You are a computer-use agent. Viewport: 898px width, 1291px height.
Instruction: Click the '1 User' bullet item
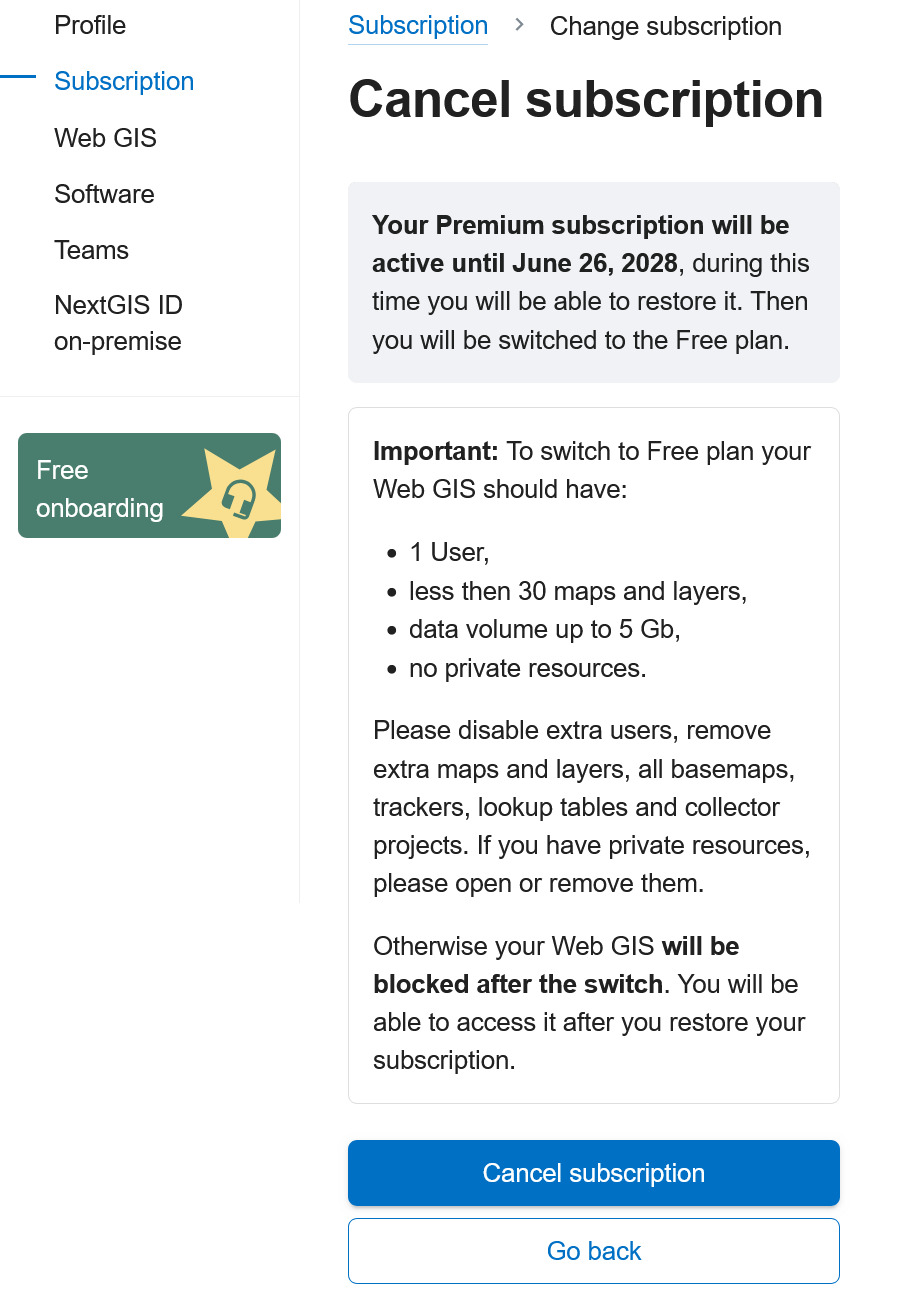click(x=449, y=552)
